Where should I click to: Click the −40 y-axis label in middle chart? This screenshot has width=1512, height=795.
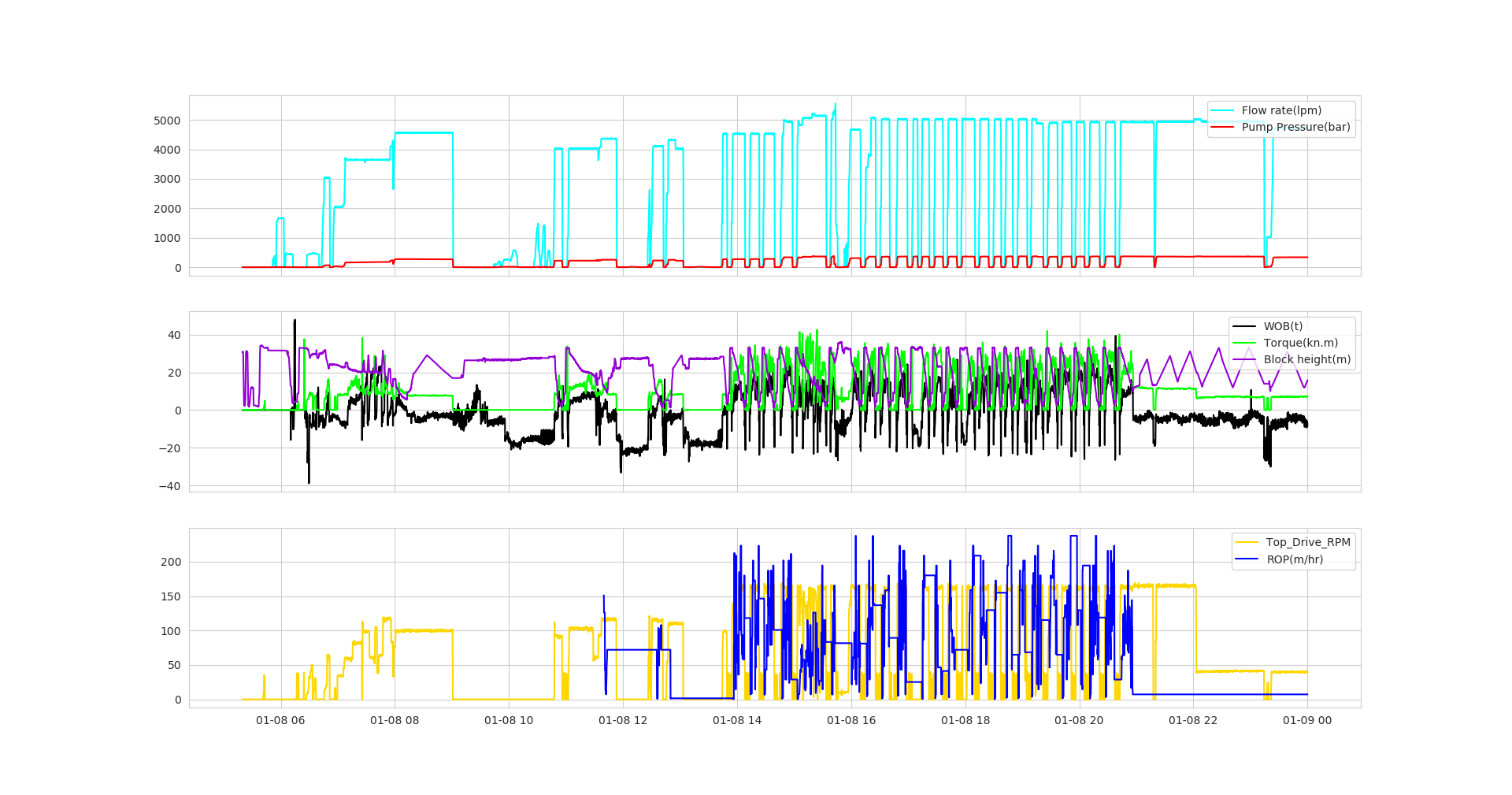point(169,486)
